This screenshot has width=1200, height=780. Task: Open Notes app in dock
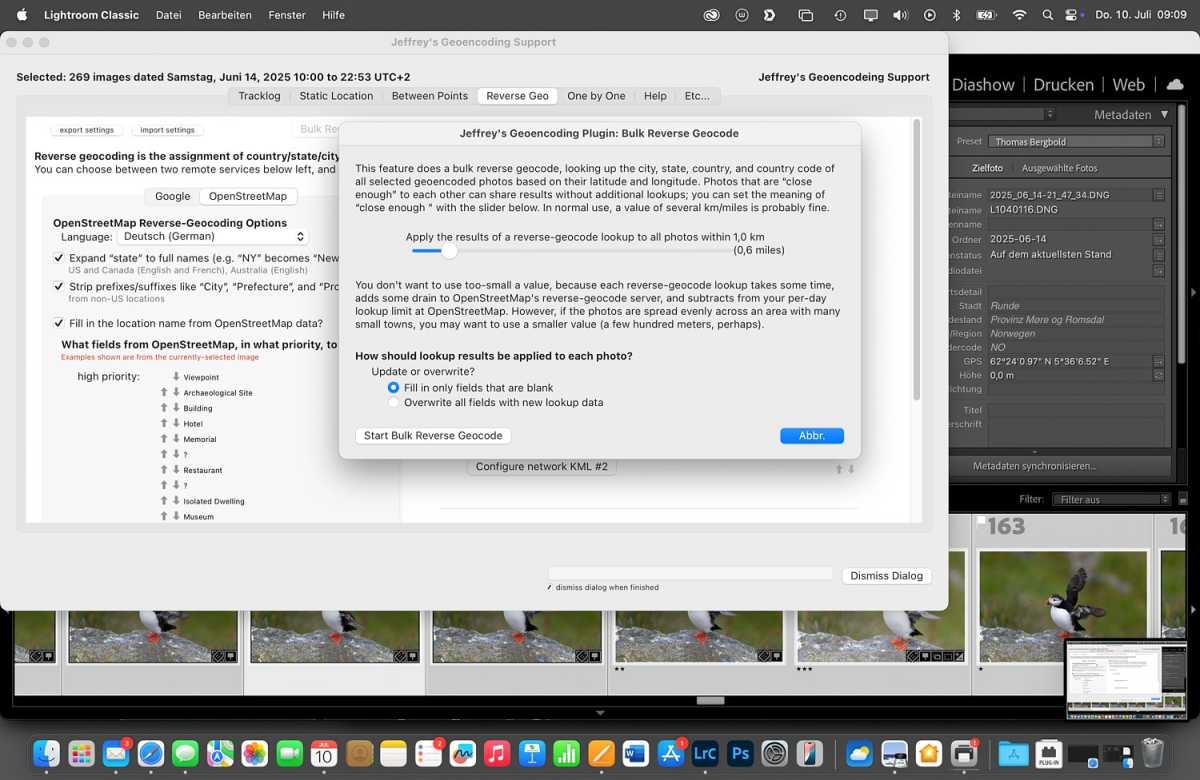click(x=393, y=753)
